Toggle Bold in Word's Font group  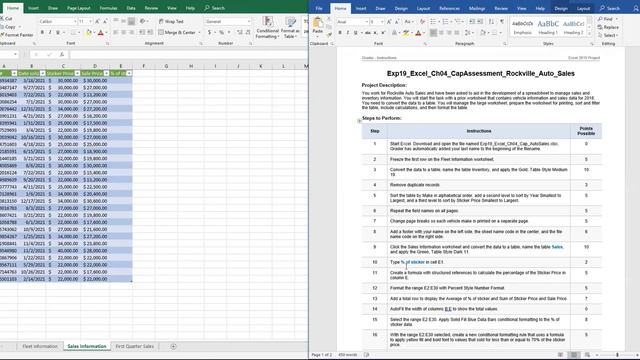coord(340,33)
